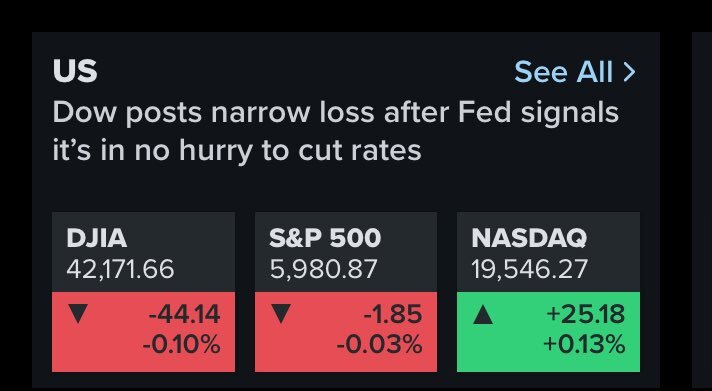Click the red -1.85 S&P change box
The image size is (712, 391).
click(x=346, y=332)
